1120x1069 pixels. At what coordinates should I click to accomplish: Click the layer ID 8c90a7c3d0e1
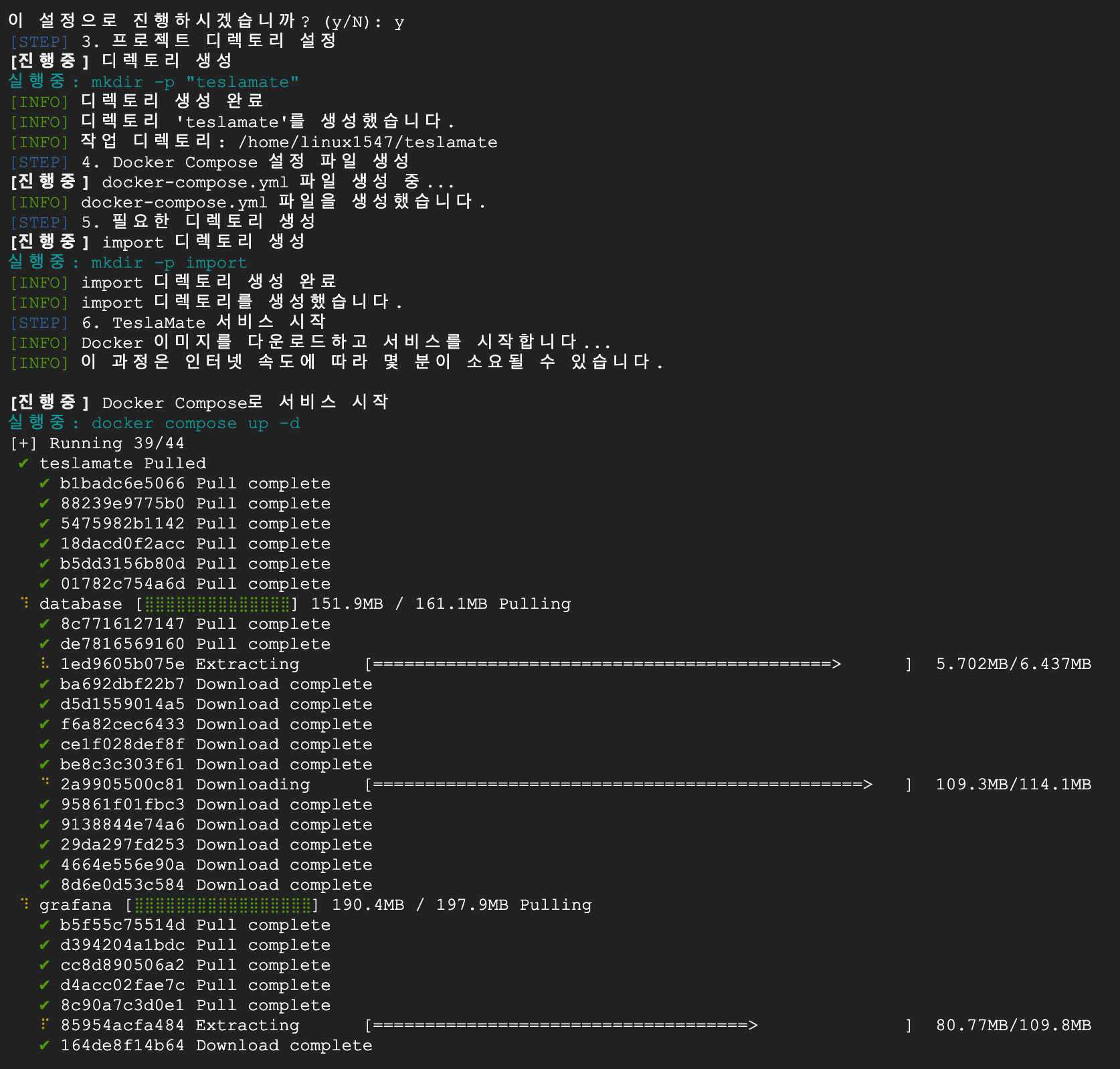pos(122,1005)
